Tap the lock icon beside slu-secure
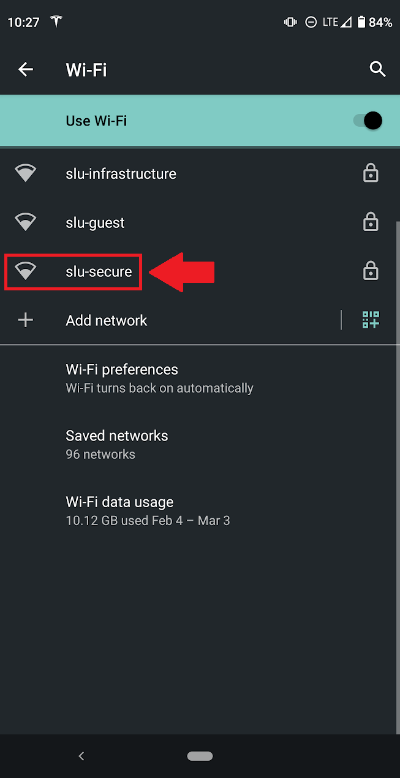The height and width of the screenshot is (778, 400). tap(370, 271)
